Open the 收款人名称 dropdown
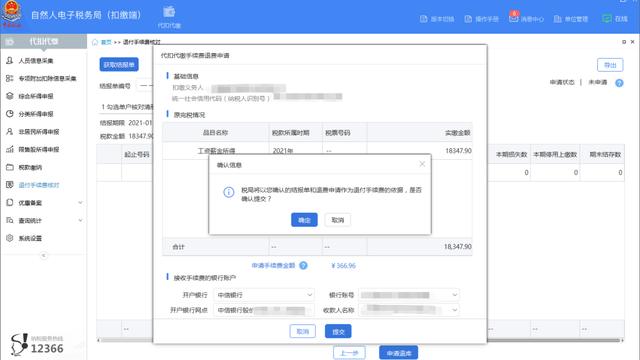The width and height of the screenshot is (640, 360). (x=409, y=310)
